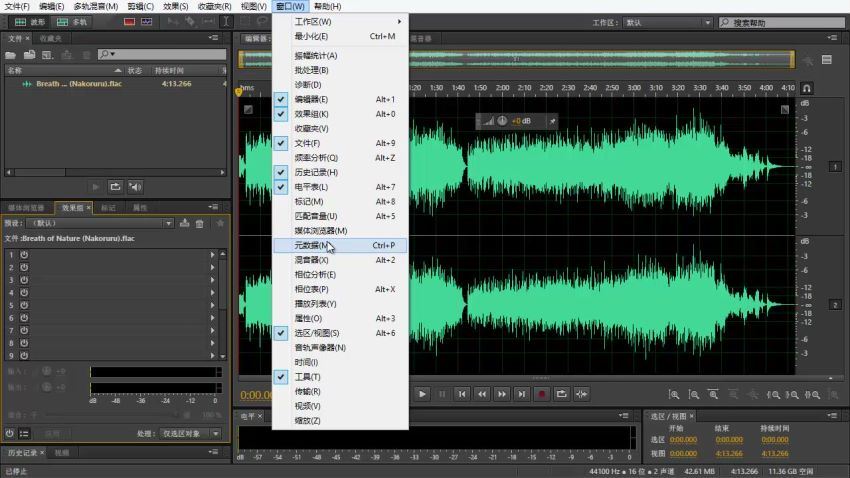Click the Rewind transport button
The height and width of the screenshot is (478, 850).
pos(482,394)
